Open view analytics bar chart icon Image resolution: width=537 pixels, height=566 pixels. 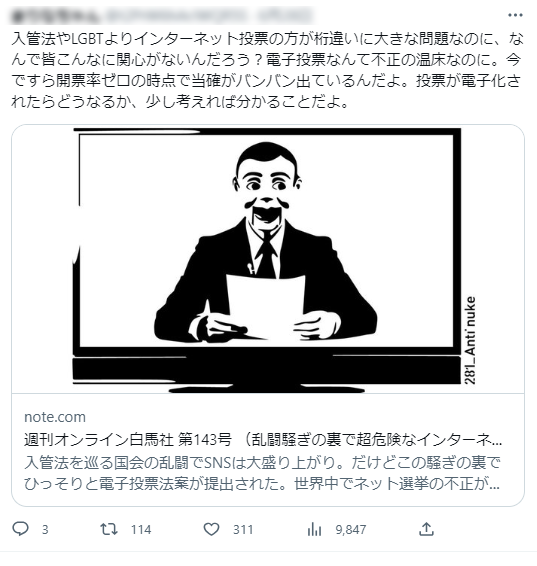tap(314, 530)
